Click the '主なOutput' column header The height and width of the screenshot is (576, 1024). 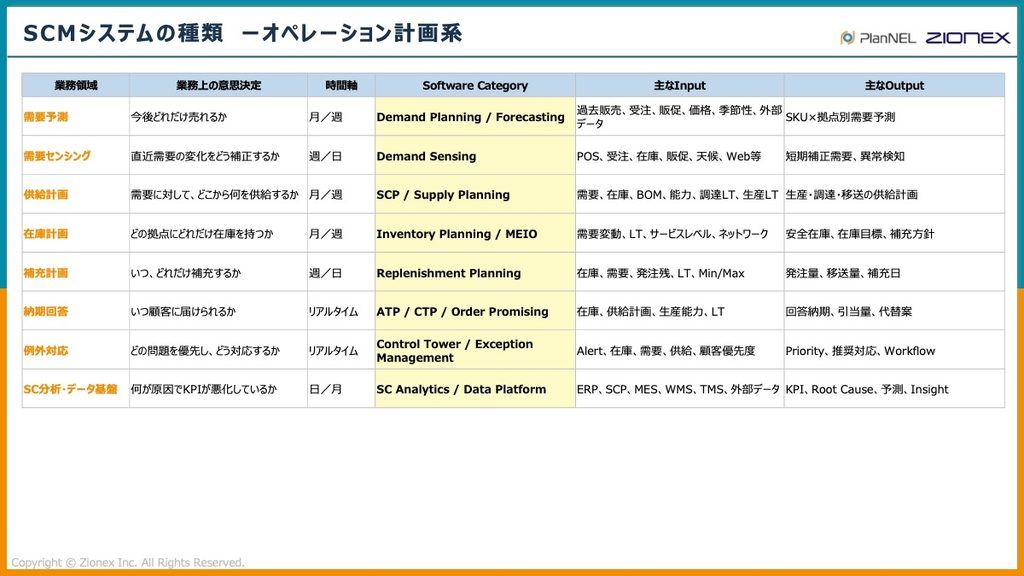(894, 85)
